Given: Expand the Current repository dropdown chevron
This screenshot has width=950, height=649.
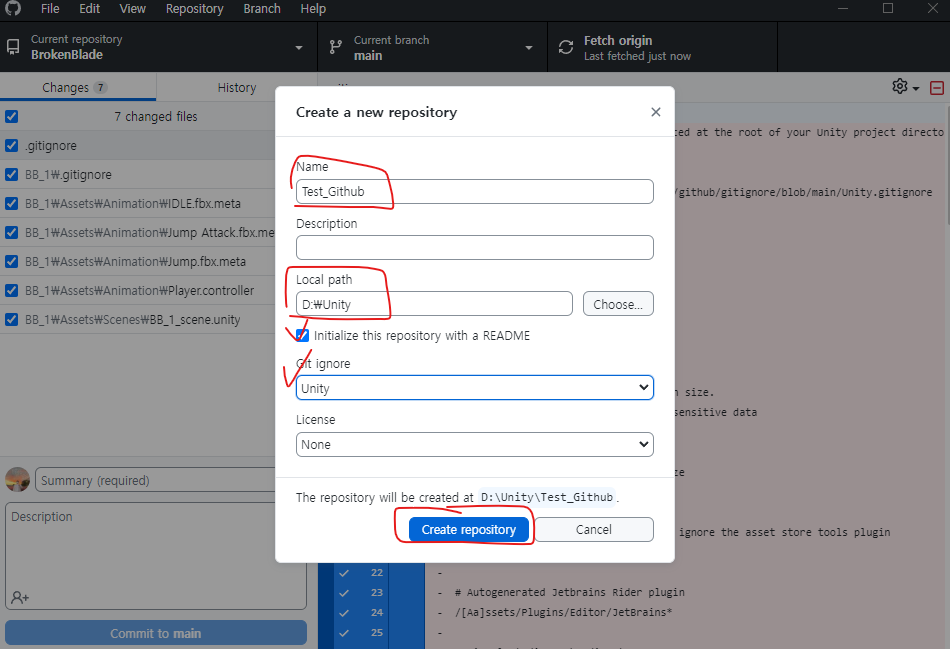Looking at the screenshot, I should click(297, 46).
